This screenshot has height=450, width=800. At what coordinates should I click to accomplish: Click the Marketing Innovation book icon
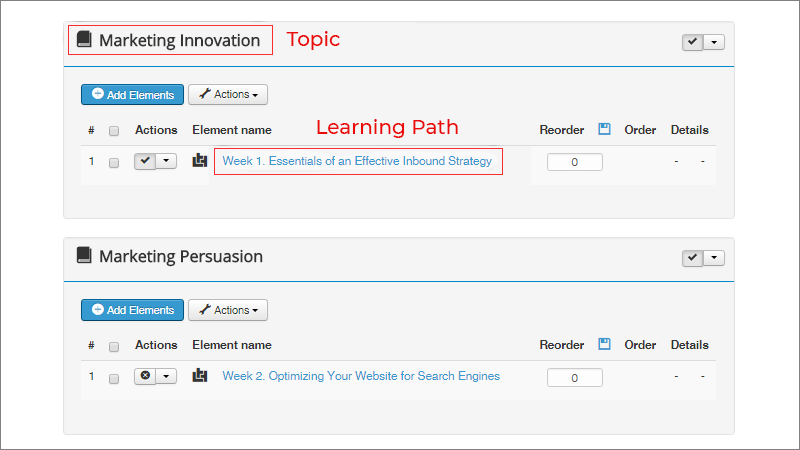[x=84, y=39]
